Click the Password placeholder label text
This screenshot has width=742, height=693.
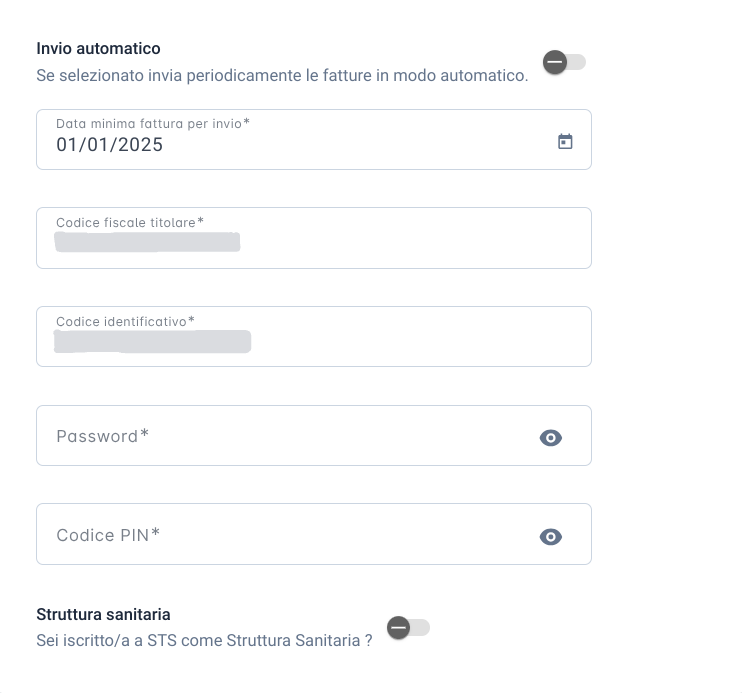pos(103,436)
